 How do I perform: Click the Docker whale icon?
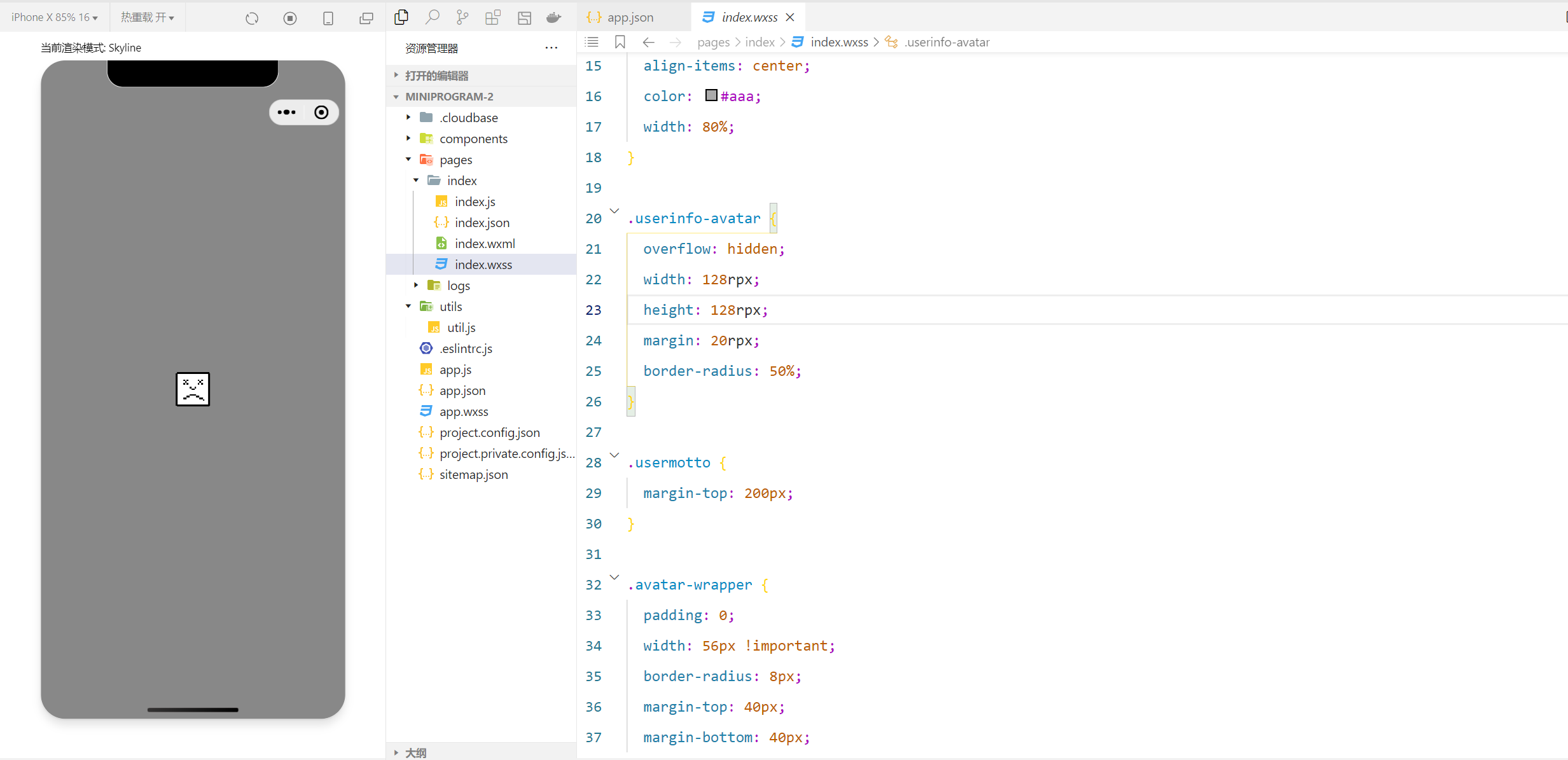point(554,17)
